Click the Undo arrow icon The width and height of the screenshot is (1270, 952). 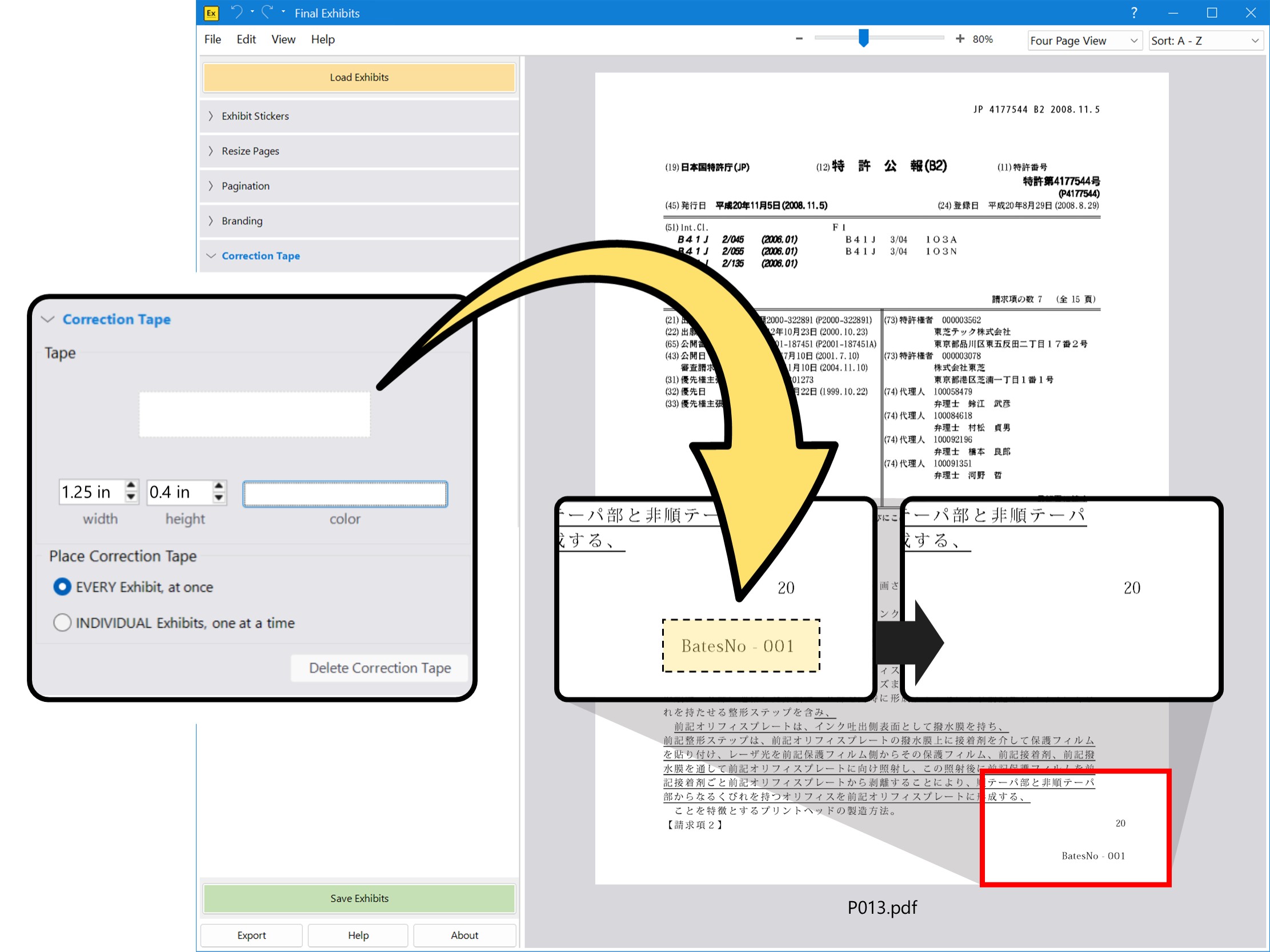(236, 12)
